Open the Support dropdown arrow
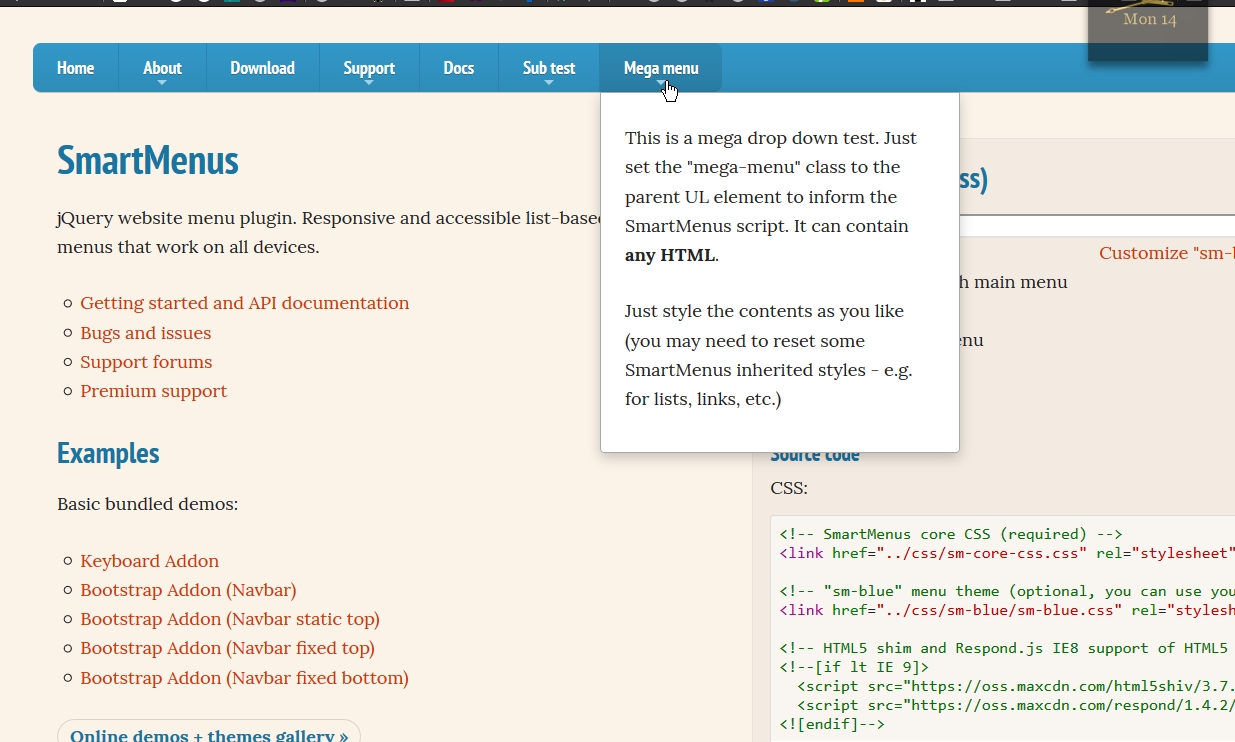1235x742 pixels. tap(369, 80)
